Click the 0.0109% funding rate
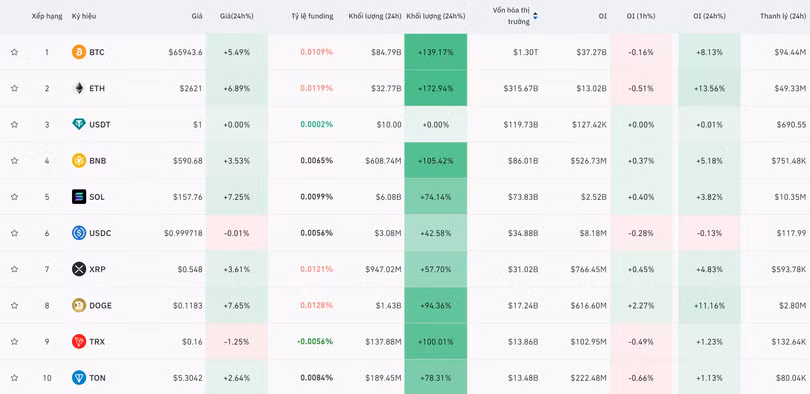 click(x=317, y=52)
